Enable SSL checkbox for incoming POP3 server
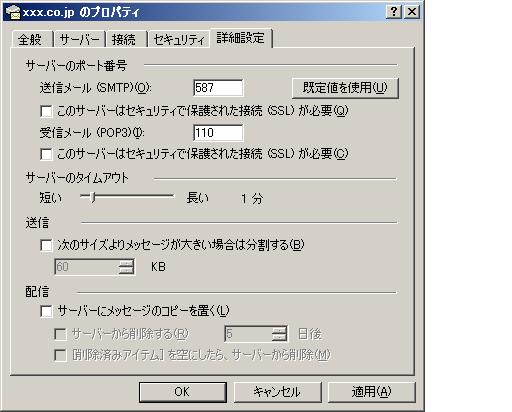The width and height of the screenshot is (512, 412). point(46,154)
